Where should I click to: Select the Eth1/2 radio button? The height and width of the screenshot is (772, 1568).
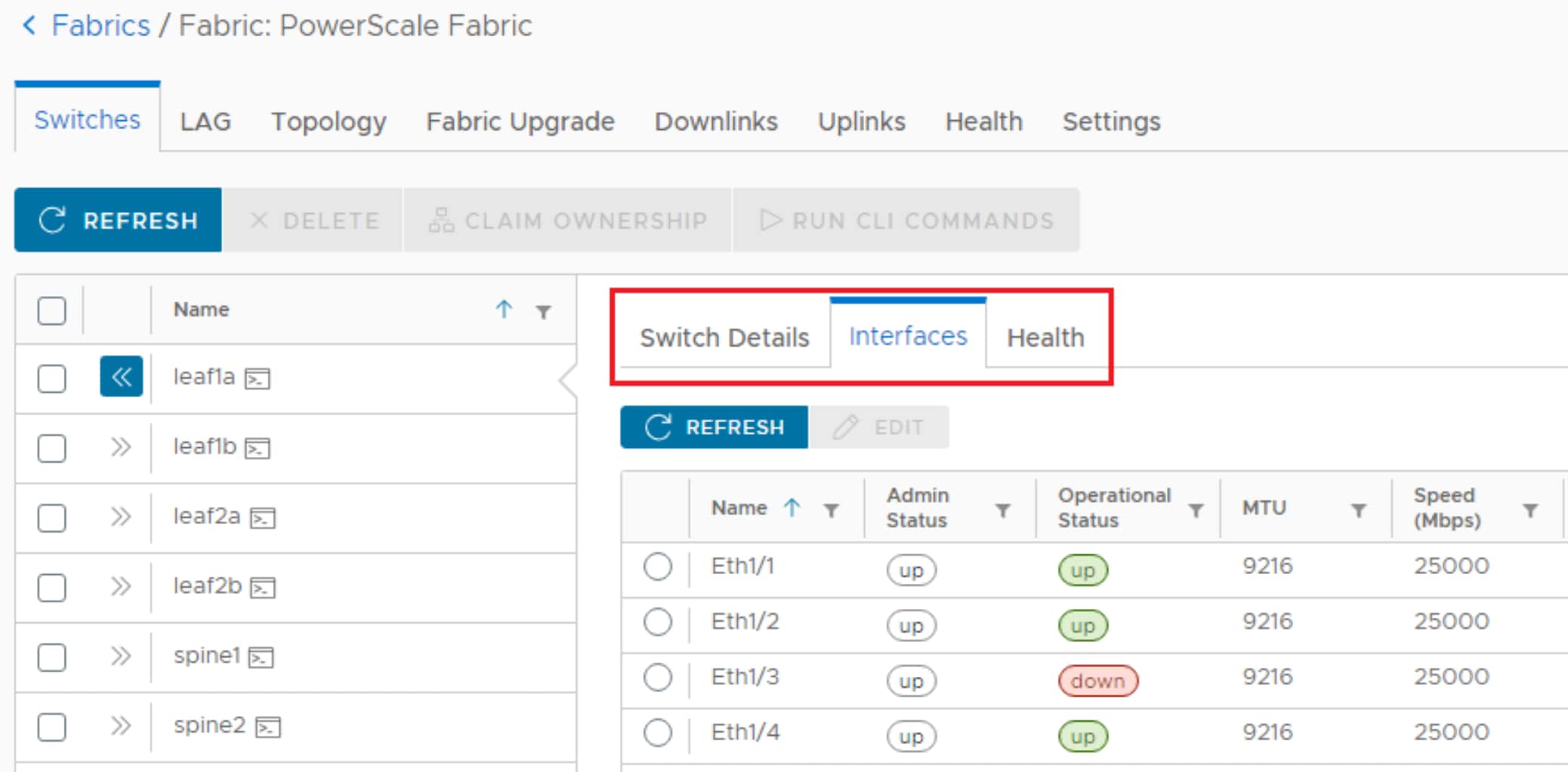(x=658, y=622)
